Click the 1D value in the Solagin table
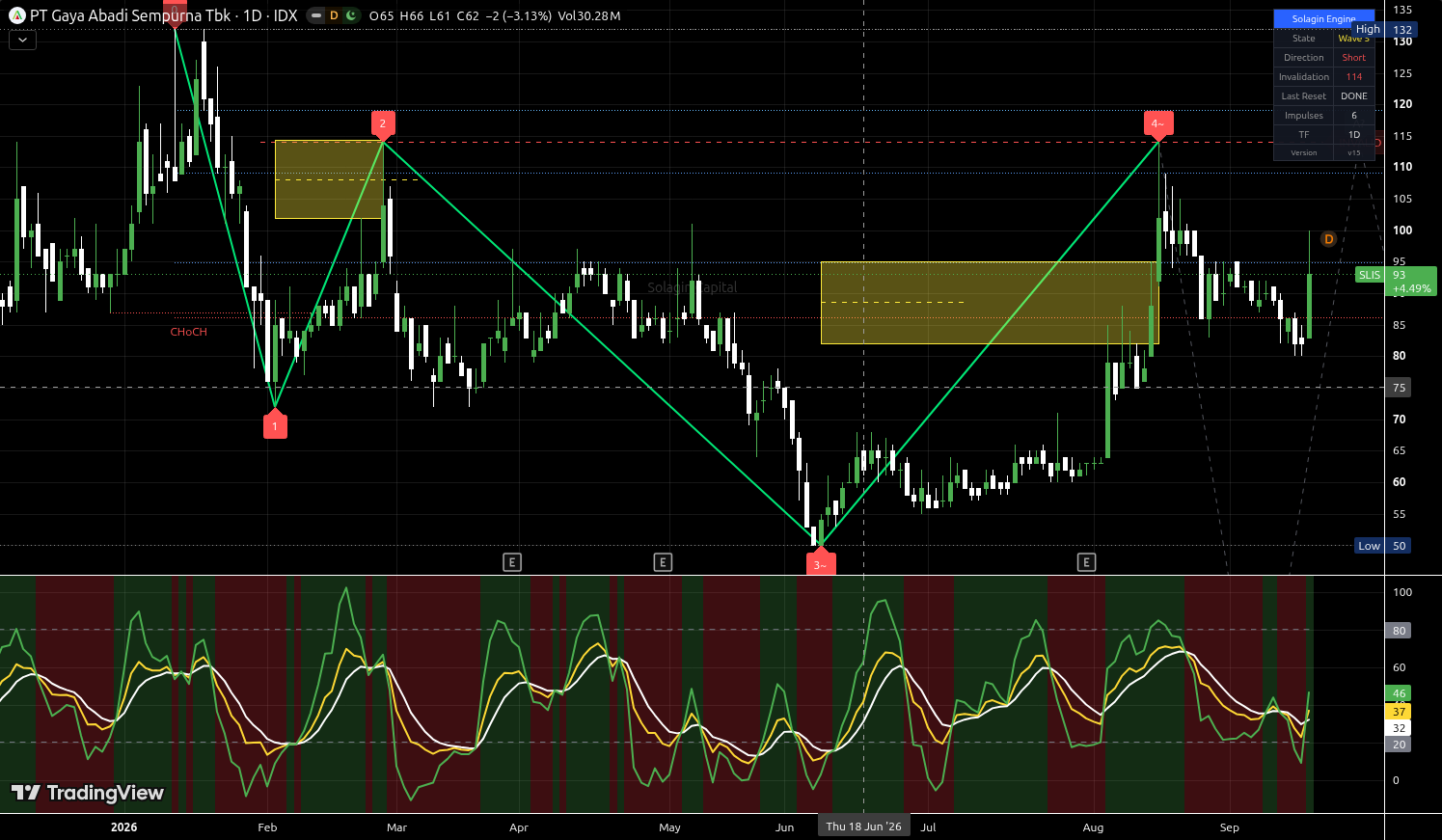Viewport: 1442px width, 840px height. point(1354,135)
